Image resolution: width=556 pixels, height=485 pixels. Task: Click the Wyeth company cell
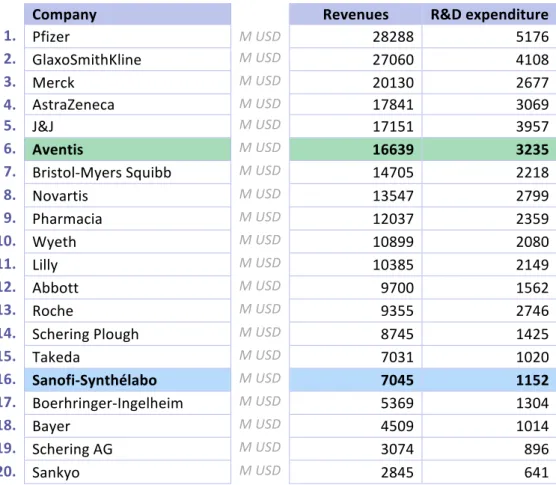(128, 241)
